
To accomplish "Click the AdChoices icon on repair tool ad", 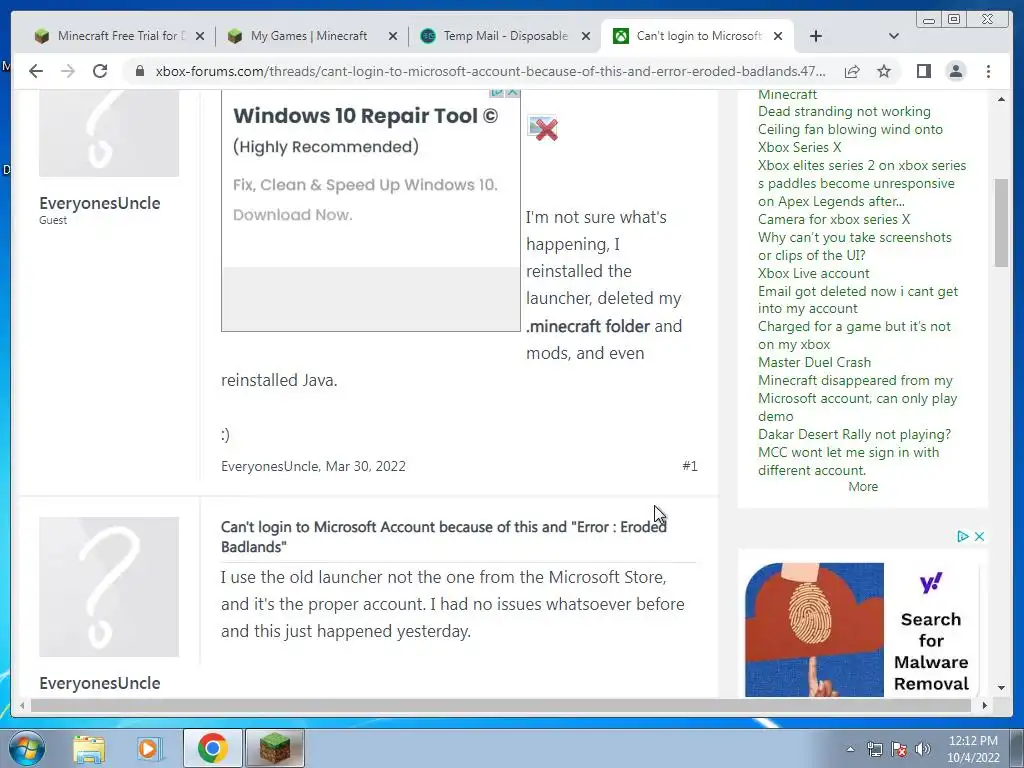I will click(497, 93).
